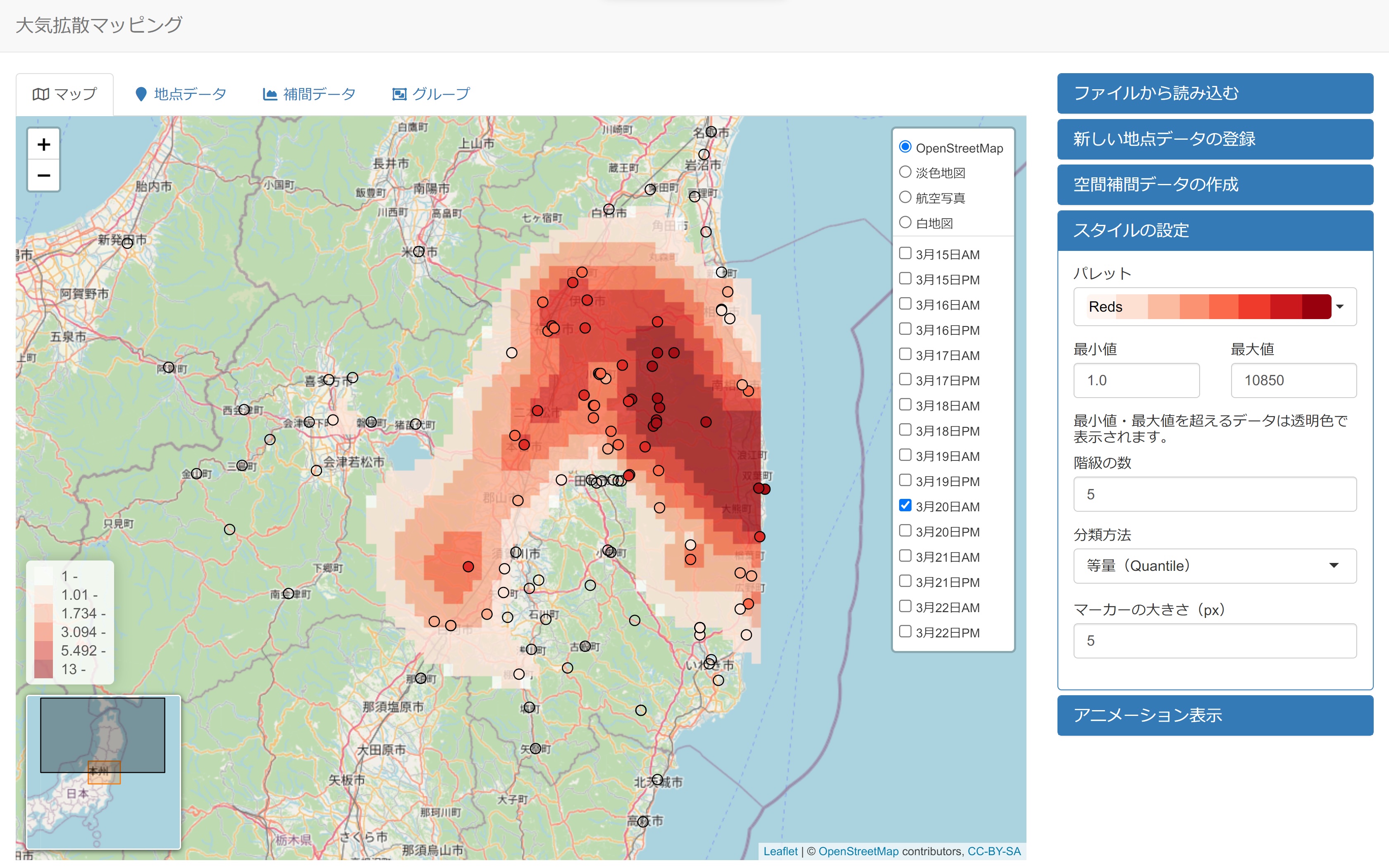Expand ファイルから読み込む panel
Image resolution: width=1389 pixels, height=868 pixels.
coord(1215,93)
